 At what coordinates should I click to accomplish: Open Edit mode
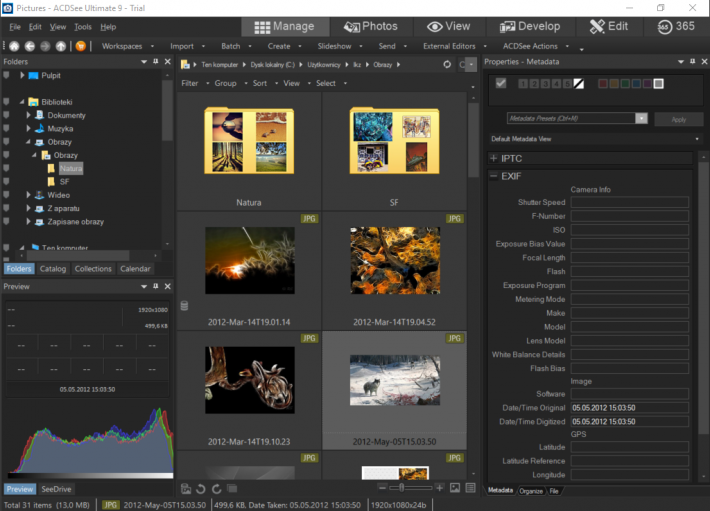609,27
